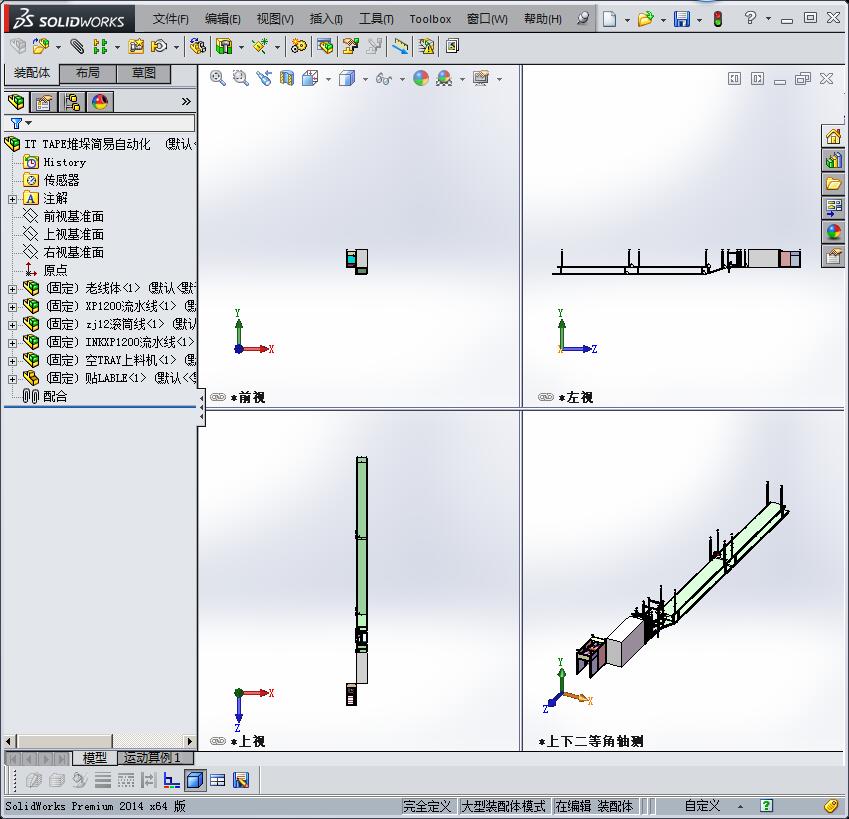Expand the 注解 annotations tree node
849x819 pixels.
[x=12, y=199]
